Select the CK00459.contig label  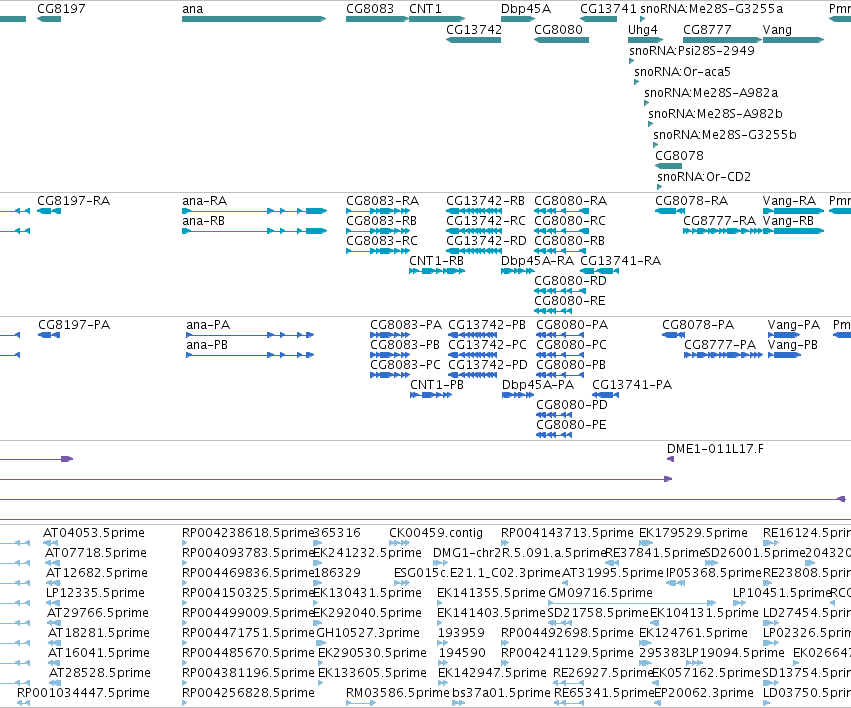[x=436, y=533]
